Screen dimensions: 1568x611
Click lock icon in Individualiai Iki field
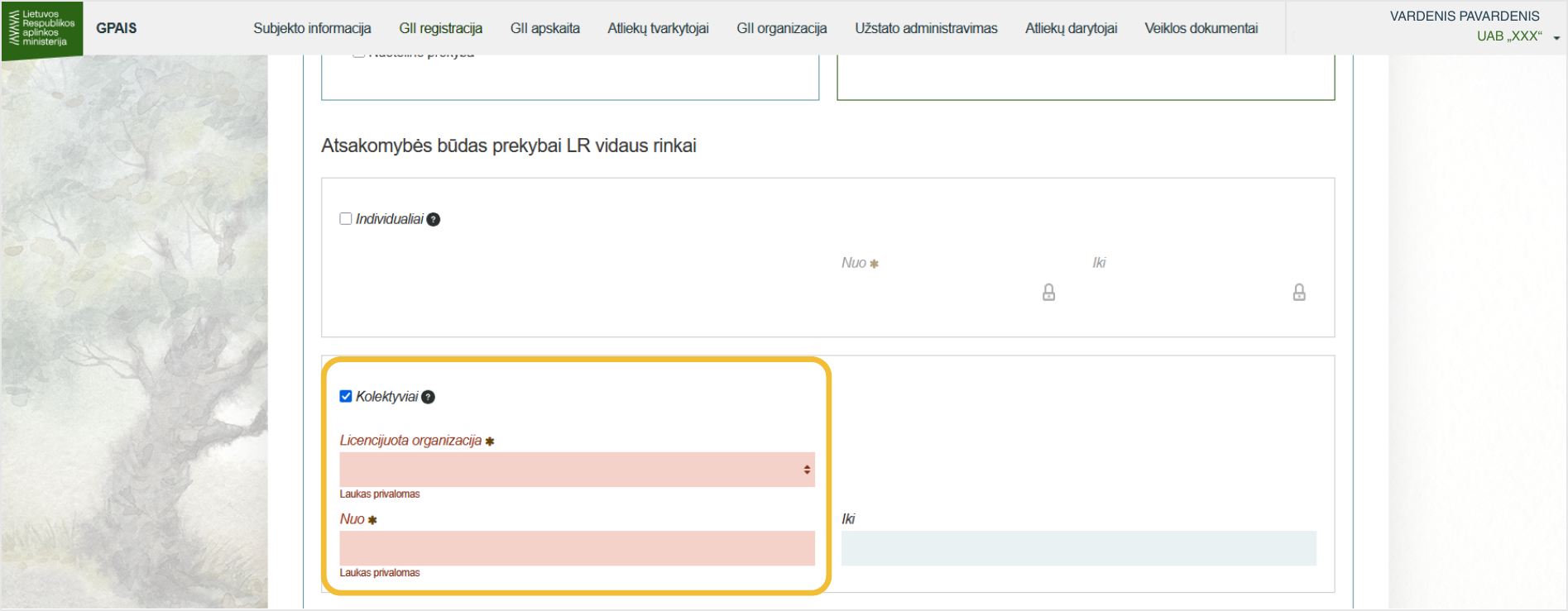1299,292
